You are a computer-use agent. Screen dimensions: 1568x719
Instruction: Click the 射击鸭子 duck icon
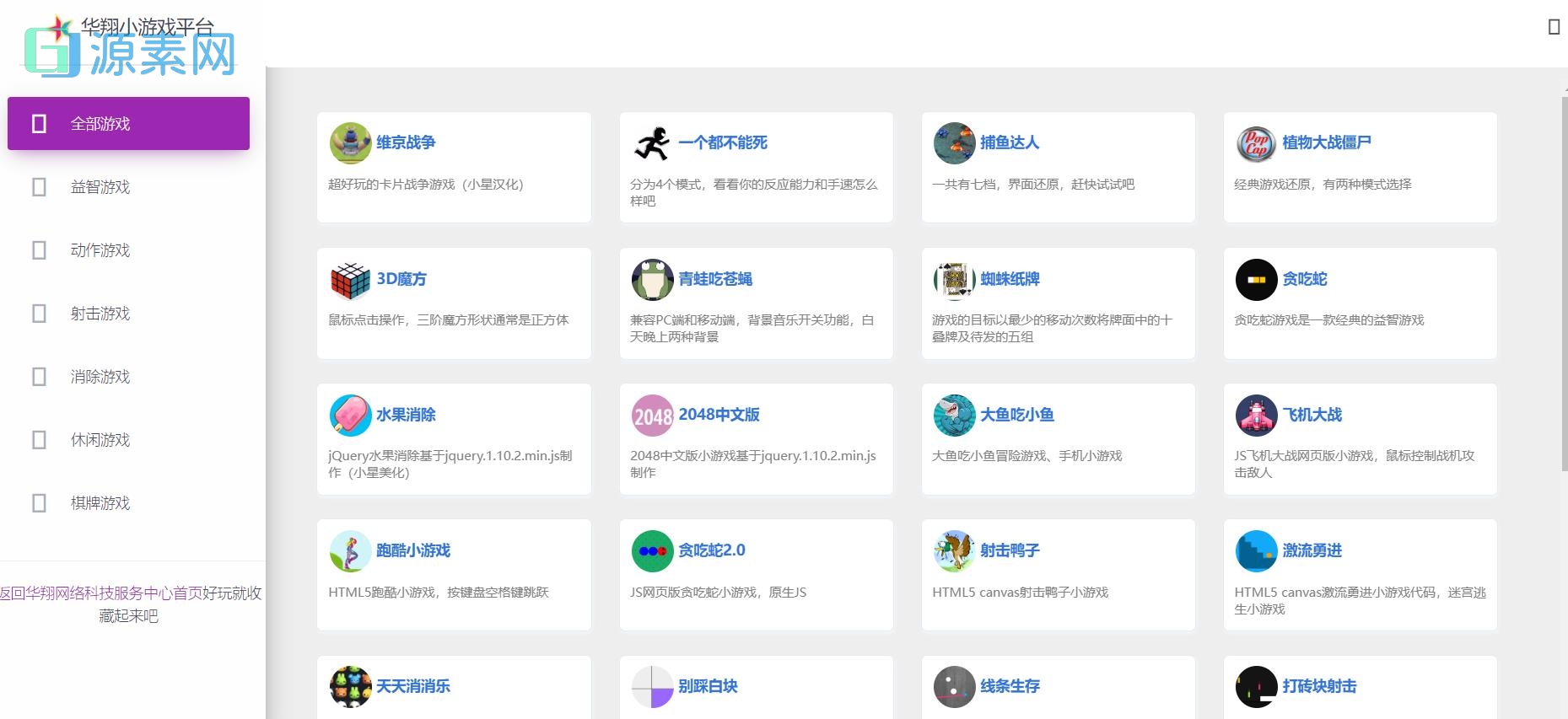(954, 551)
